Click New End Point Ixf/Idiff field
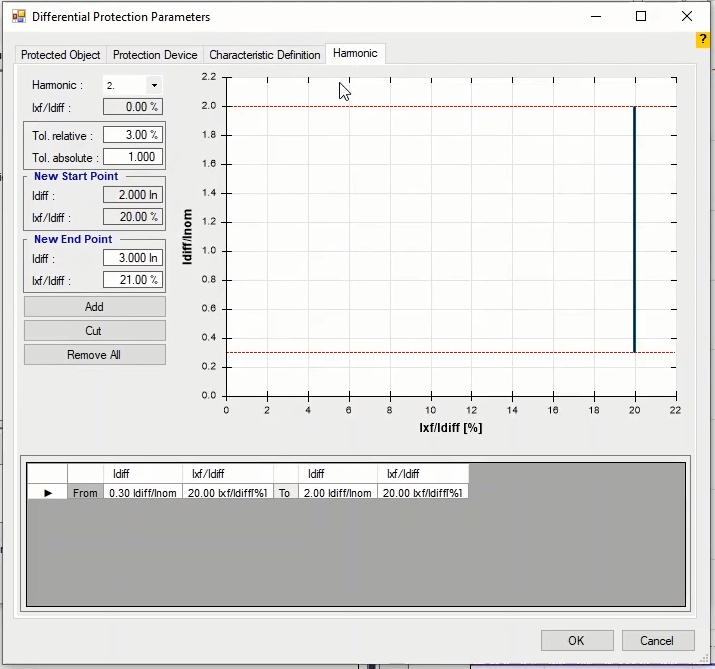The width and height of the screenshot is (715, 669). [x=133, y=281]
